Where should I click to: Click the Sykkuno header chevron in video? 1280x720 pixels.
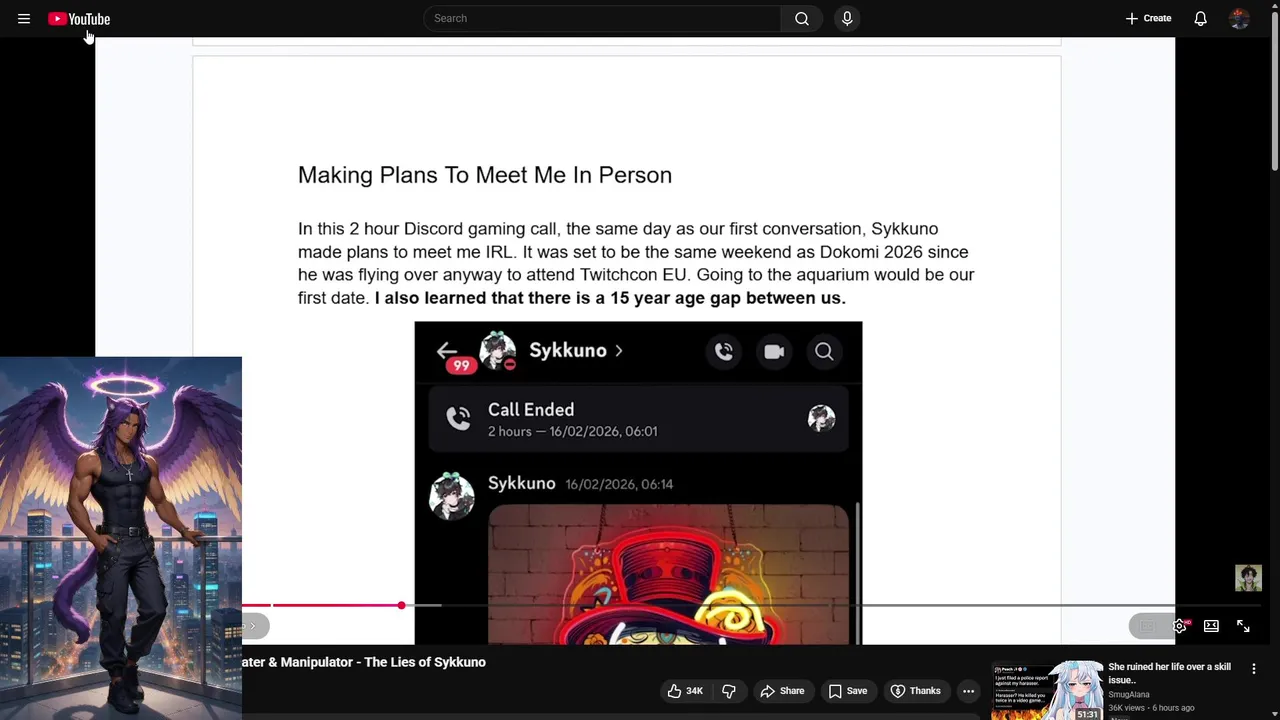618,351
